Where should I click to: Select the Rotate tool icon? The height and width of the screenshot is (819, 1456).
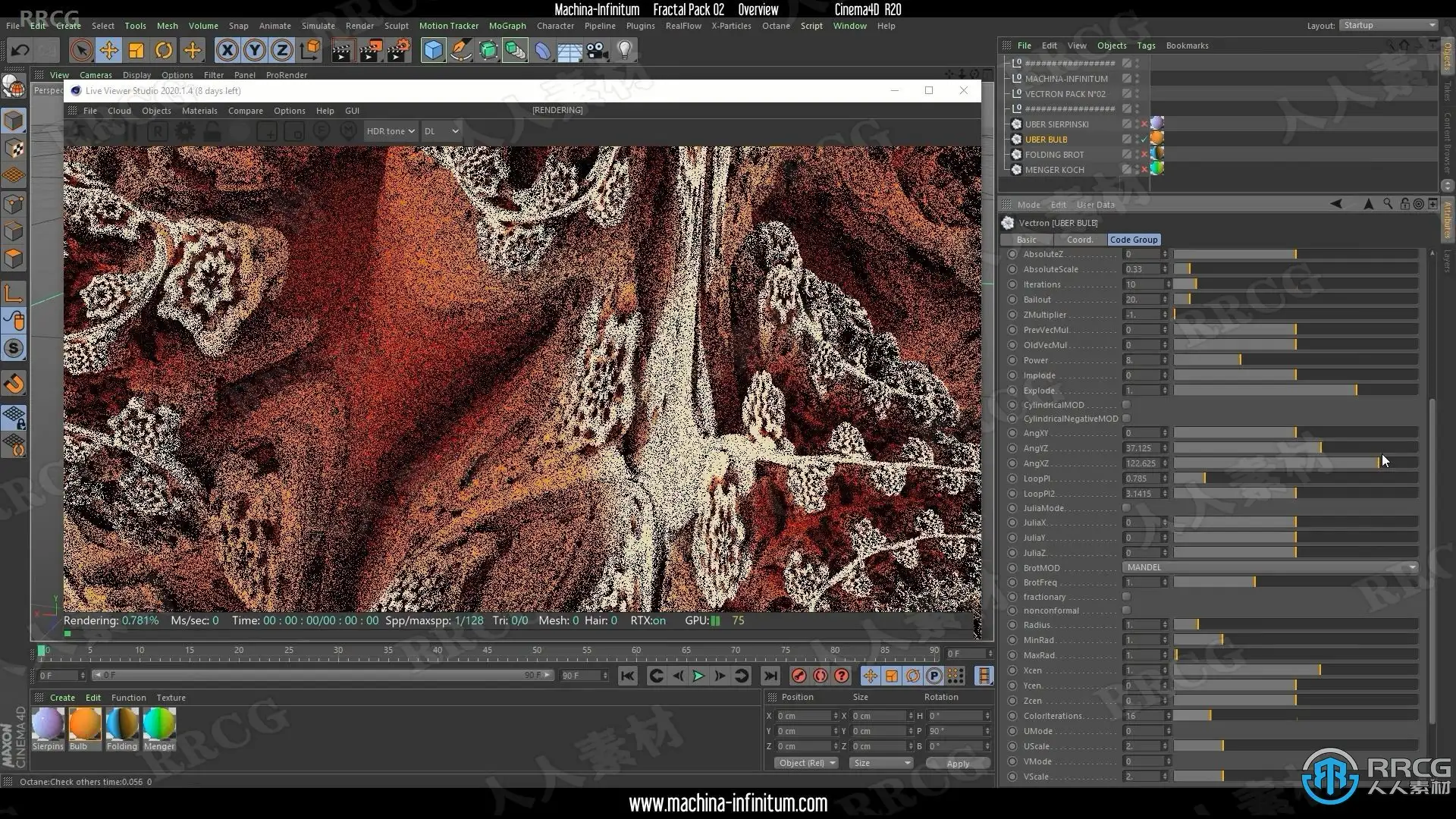click(164, 51)
